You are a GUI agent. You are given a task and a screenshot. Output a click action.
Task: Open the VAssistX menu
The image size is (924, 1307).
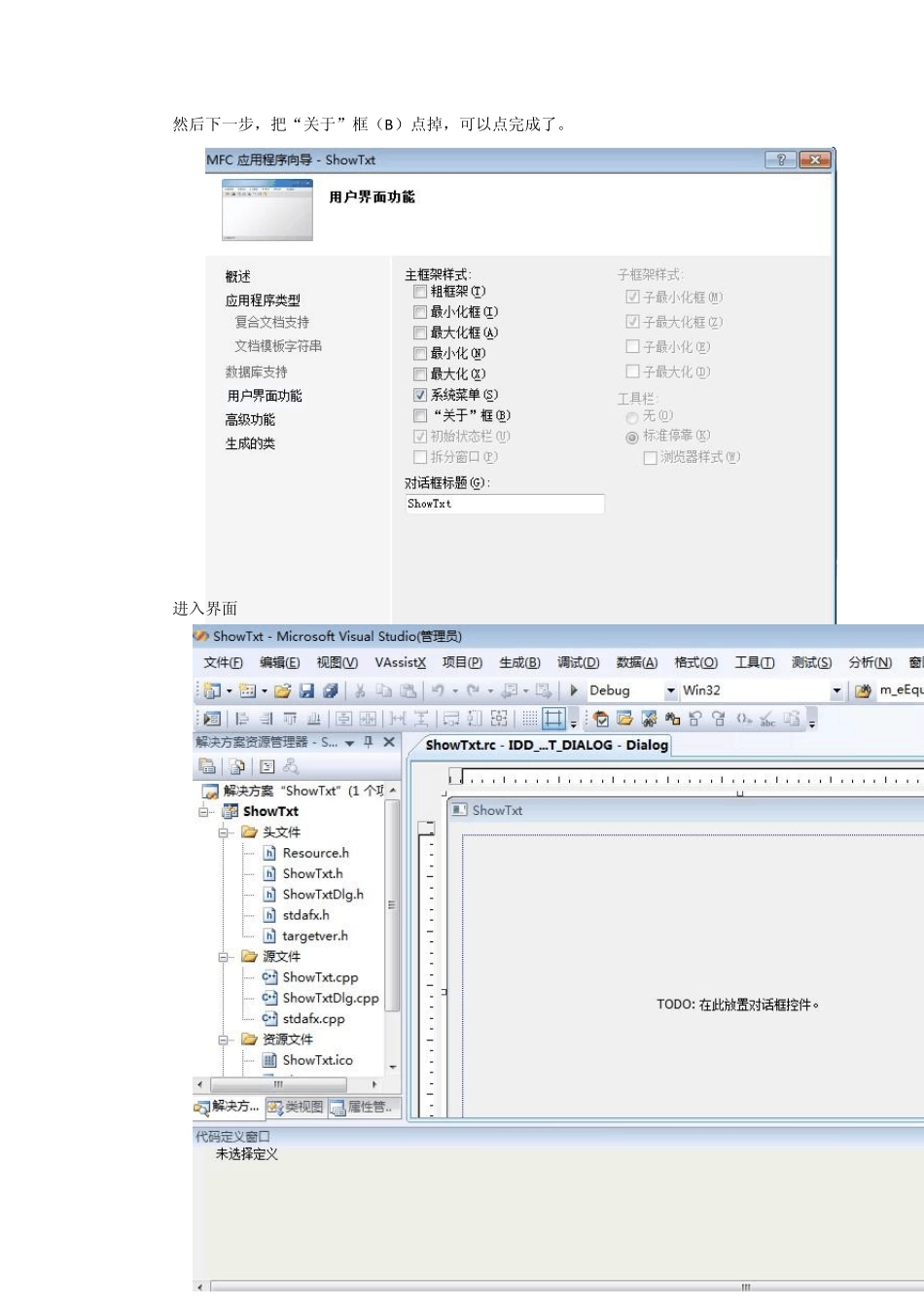[401, 662]
